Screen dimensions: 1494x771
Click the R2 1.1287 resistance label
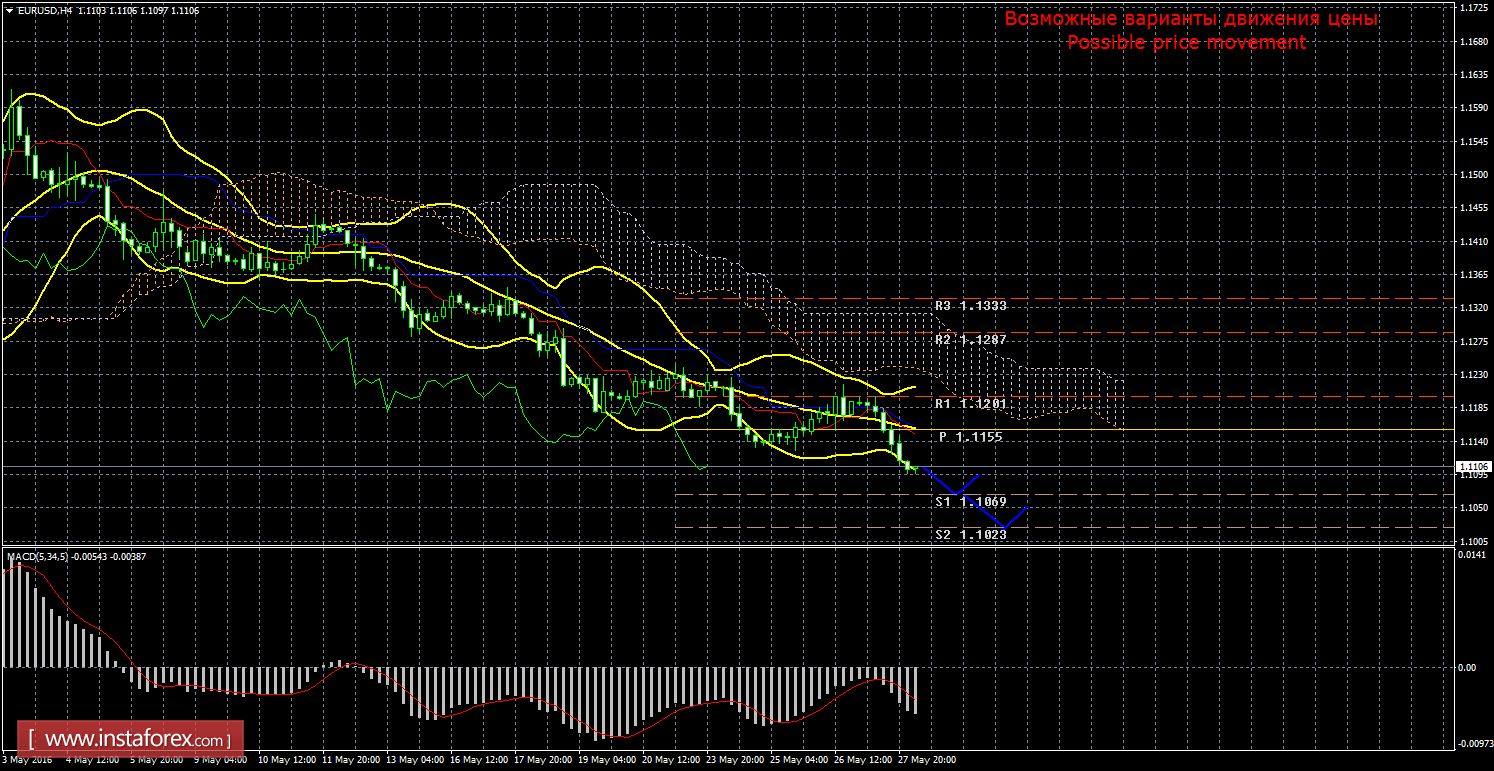[x=970, y=340]
